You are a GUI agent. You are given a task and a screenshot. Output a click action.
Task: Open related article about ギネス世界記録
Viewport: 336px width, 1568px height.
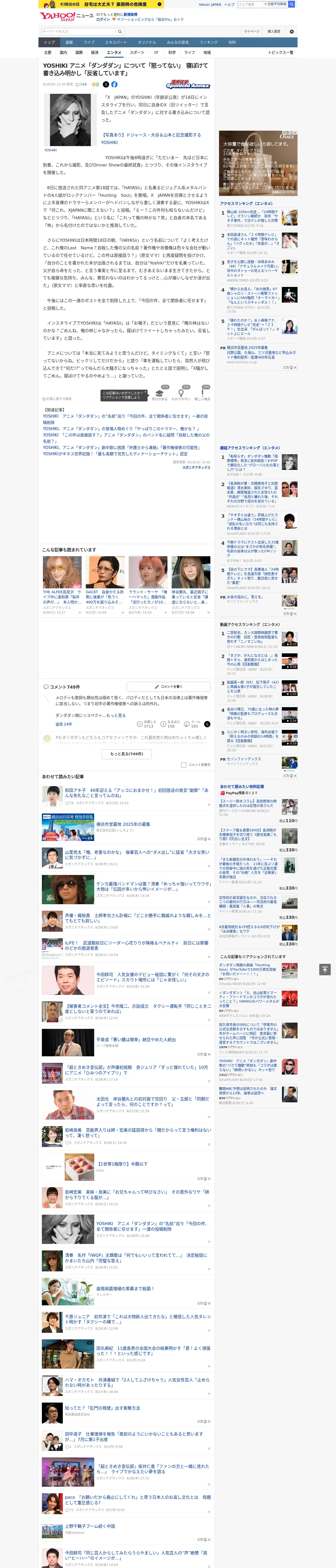(115, 453)
